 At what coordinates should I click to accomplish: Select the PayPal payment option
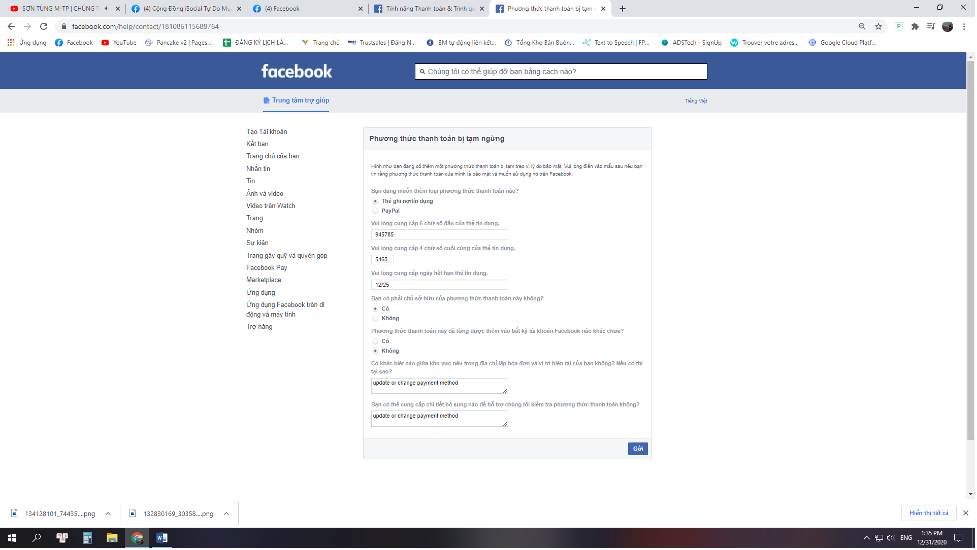point(375,211)
